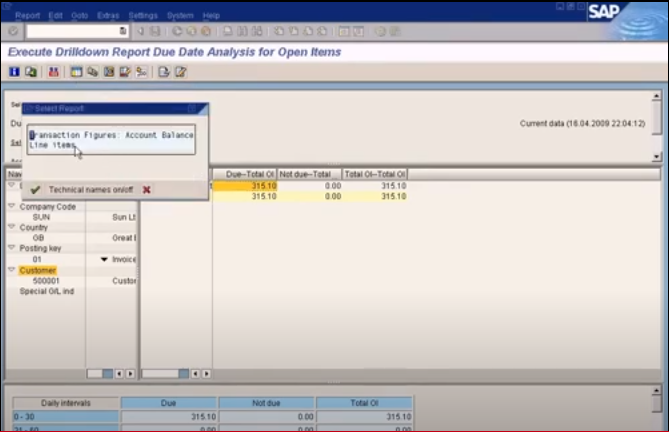This screenshot has width=669, height=432.
Task: Click the second application toolbar icon with green arrow
Action: point(31,72)
